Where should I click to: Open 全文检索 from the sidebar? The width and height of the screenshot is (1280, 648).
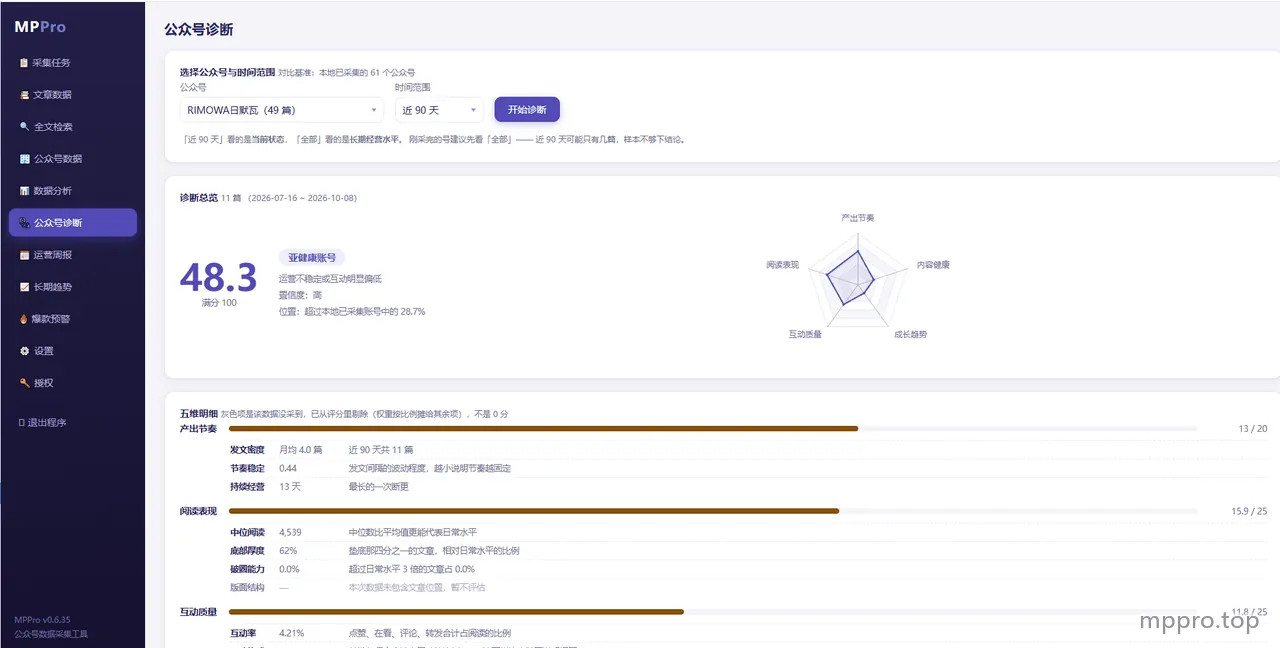point(72,127)
